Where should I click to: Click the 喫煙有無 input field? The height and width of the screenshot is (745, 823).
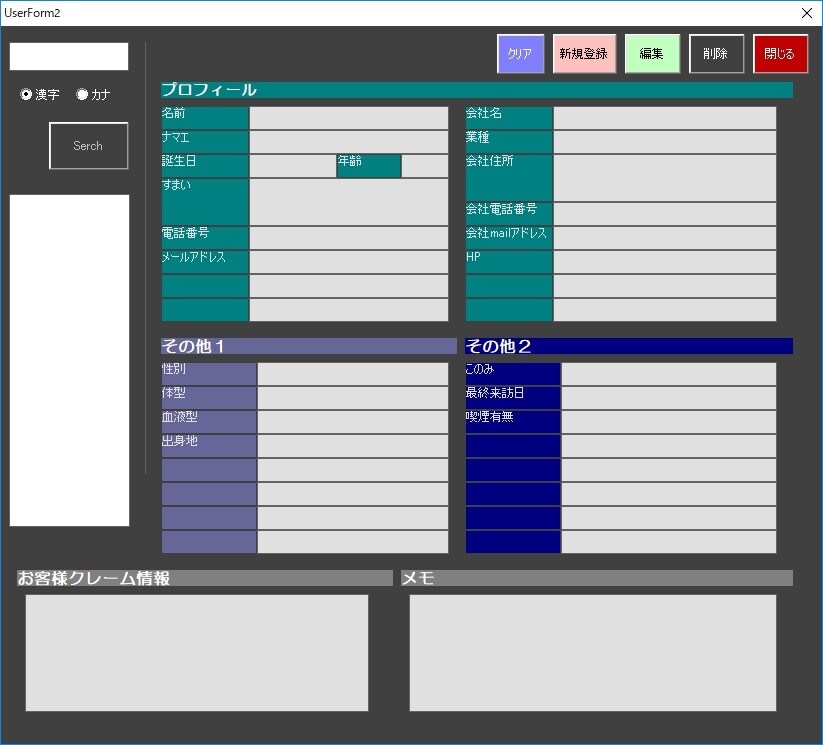[669, 422]
